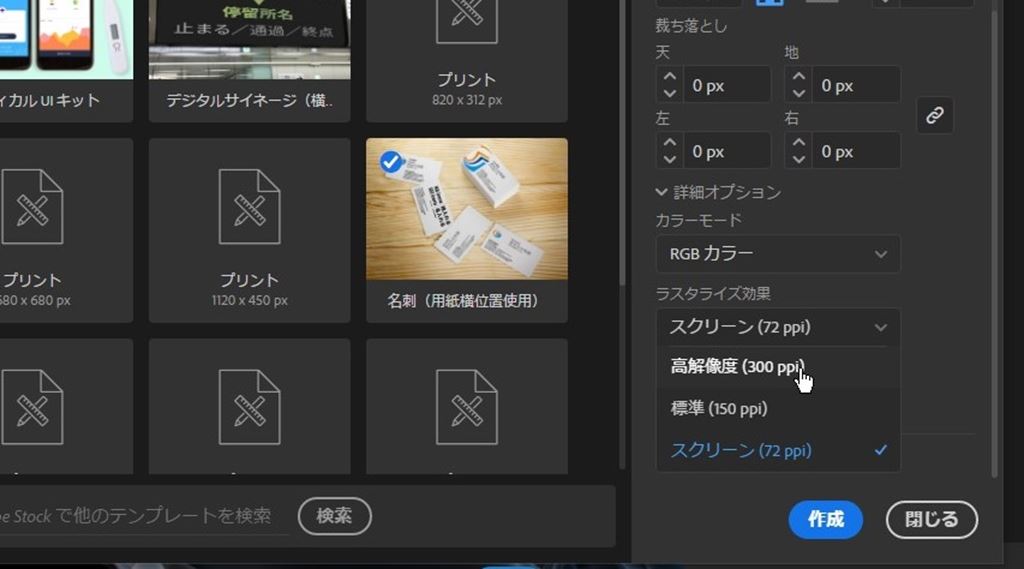Viewport: 1024px width, 569px height.
Task: Close the ラスタライズ効果 スクリーン (72 ppi) dropdown
Action: tap(778, 327)
